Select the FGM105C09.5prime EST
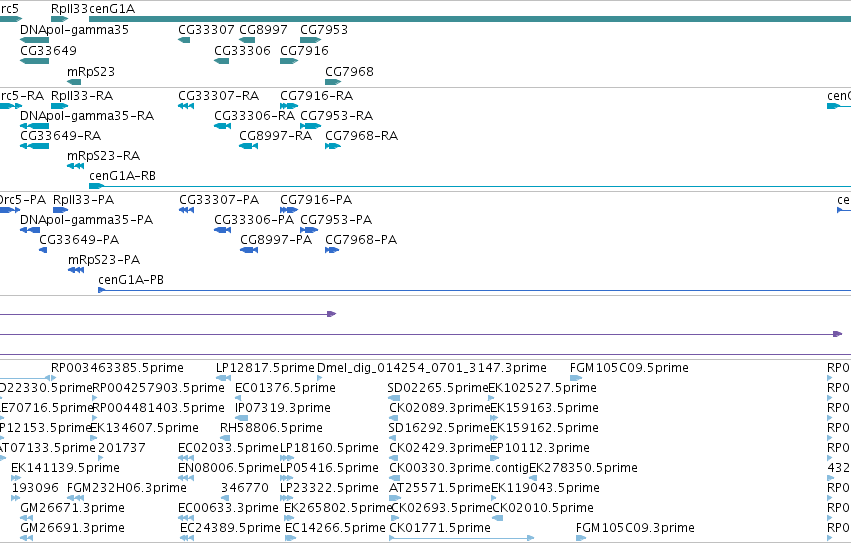The width and height of the screenshot is (851, 543). click(x=576, y=378)
